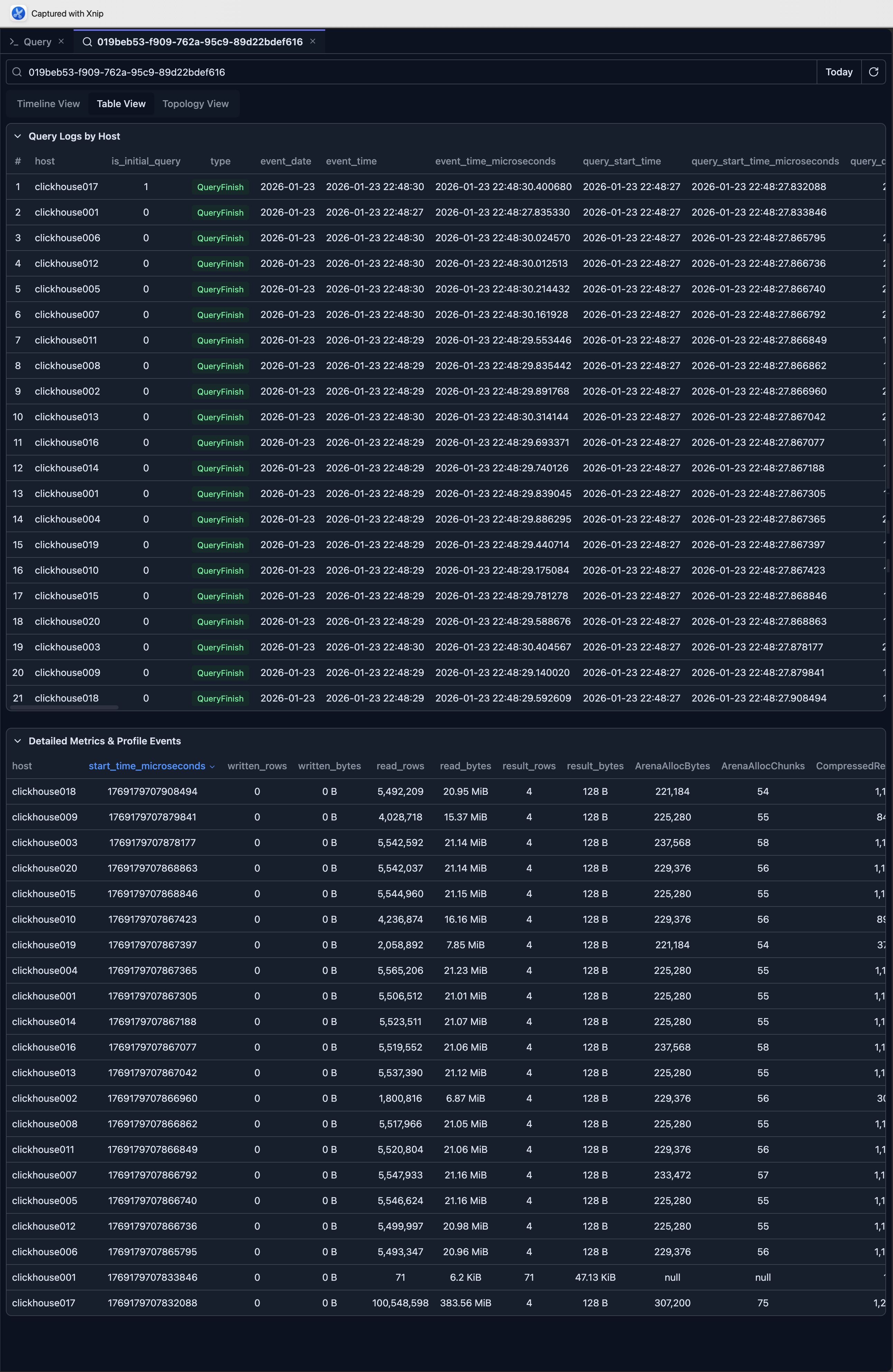Collapse the Detailed Metrics & Profile Events section

[x=18, y=741]
